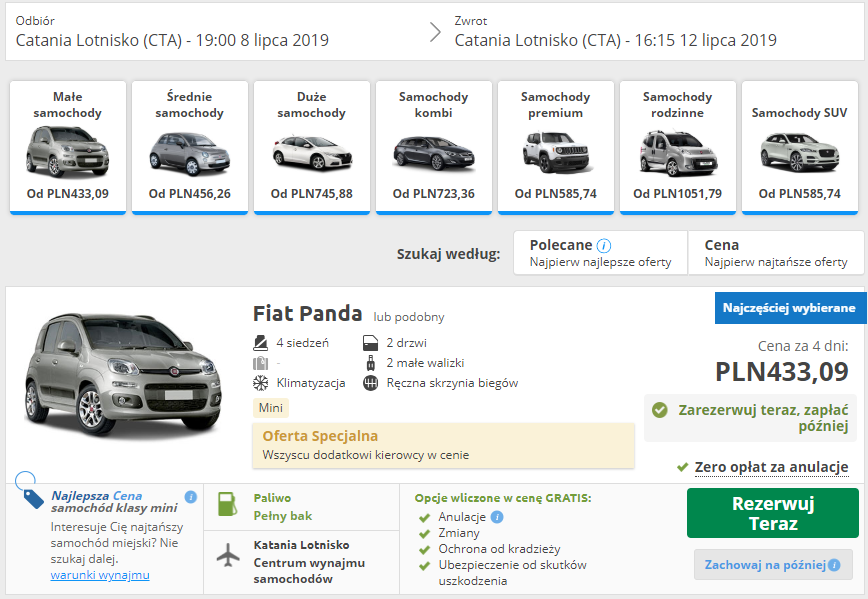Select the Samochody premium category card

[556, 147]
